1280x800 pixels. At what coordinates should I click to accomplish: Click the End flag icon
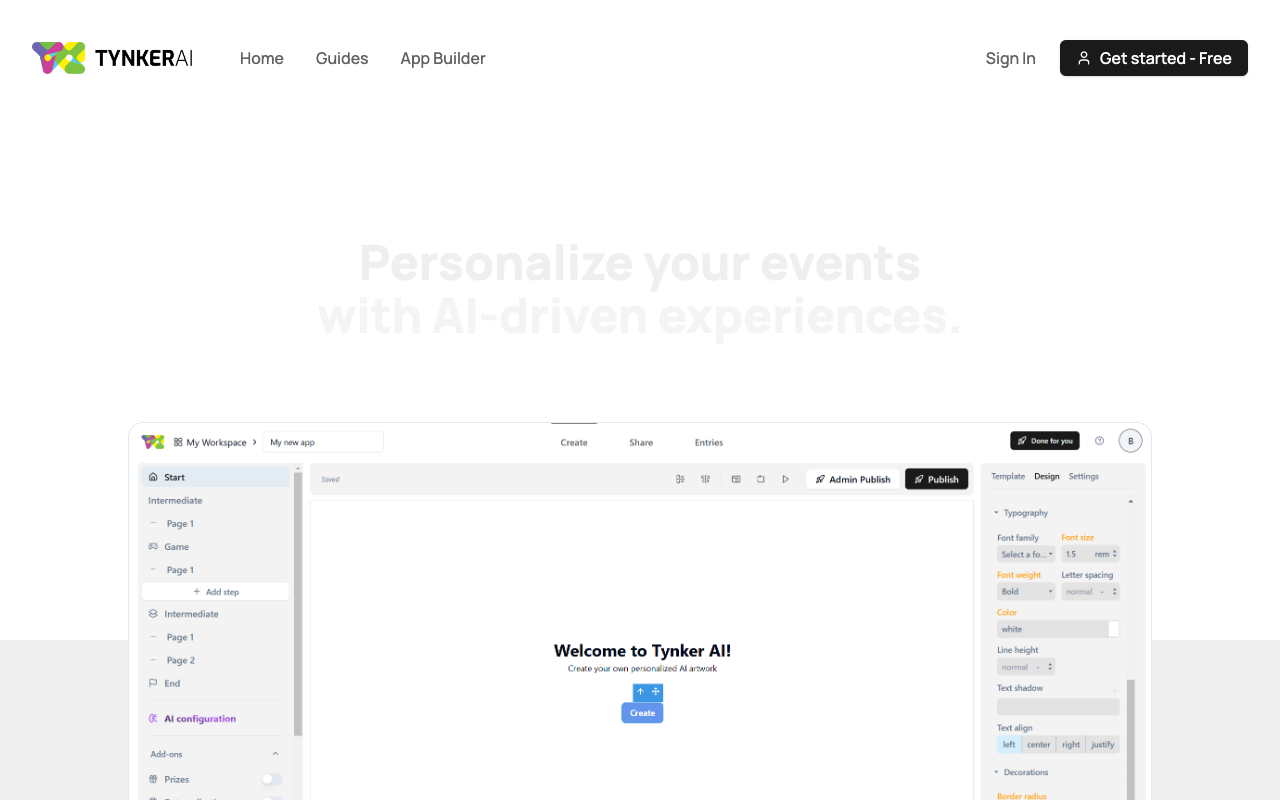pyautogui.click(x=153, y=683)
